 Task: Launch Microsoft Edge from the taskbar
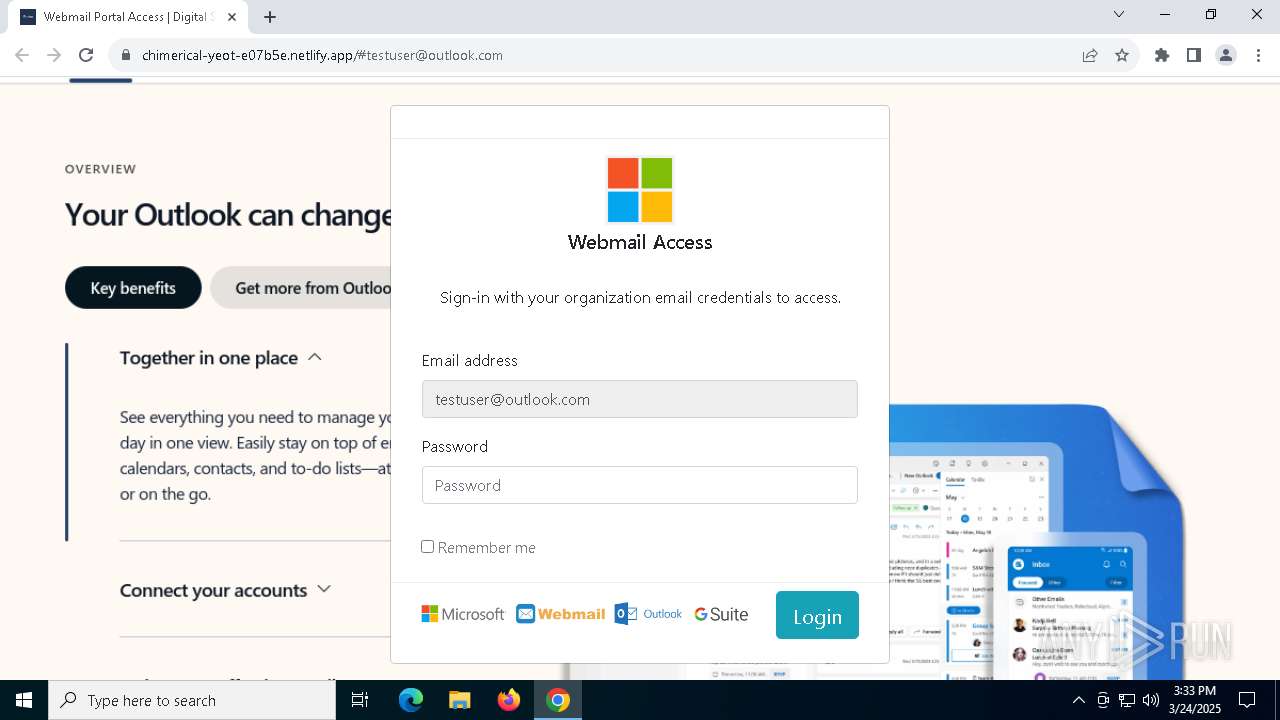[x=411, y=700]
